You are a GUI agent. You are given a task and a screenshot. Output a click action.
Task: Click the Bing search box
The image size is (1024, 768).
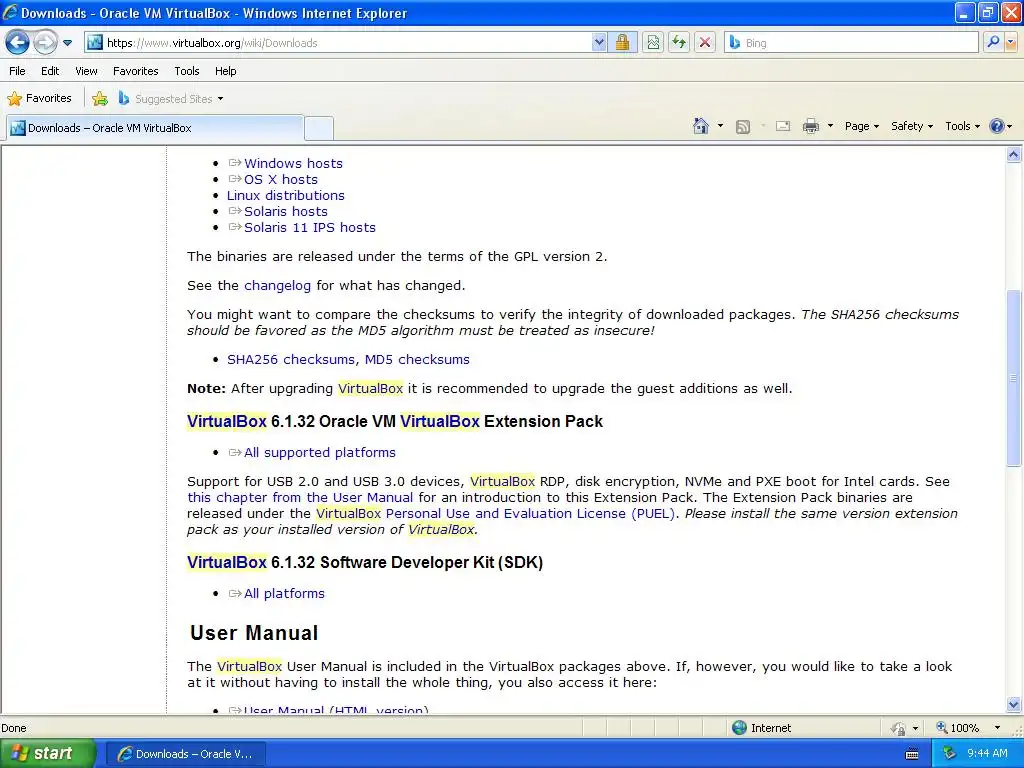pos(851,43)
